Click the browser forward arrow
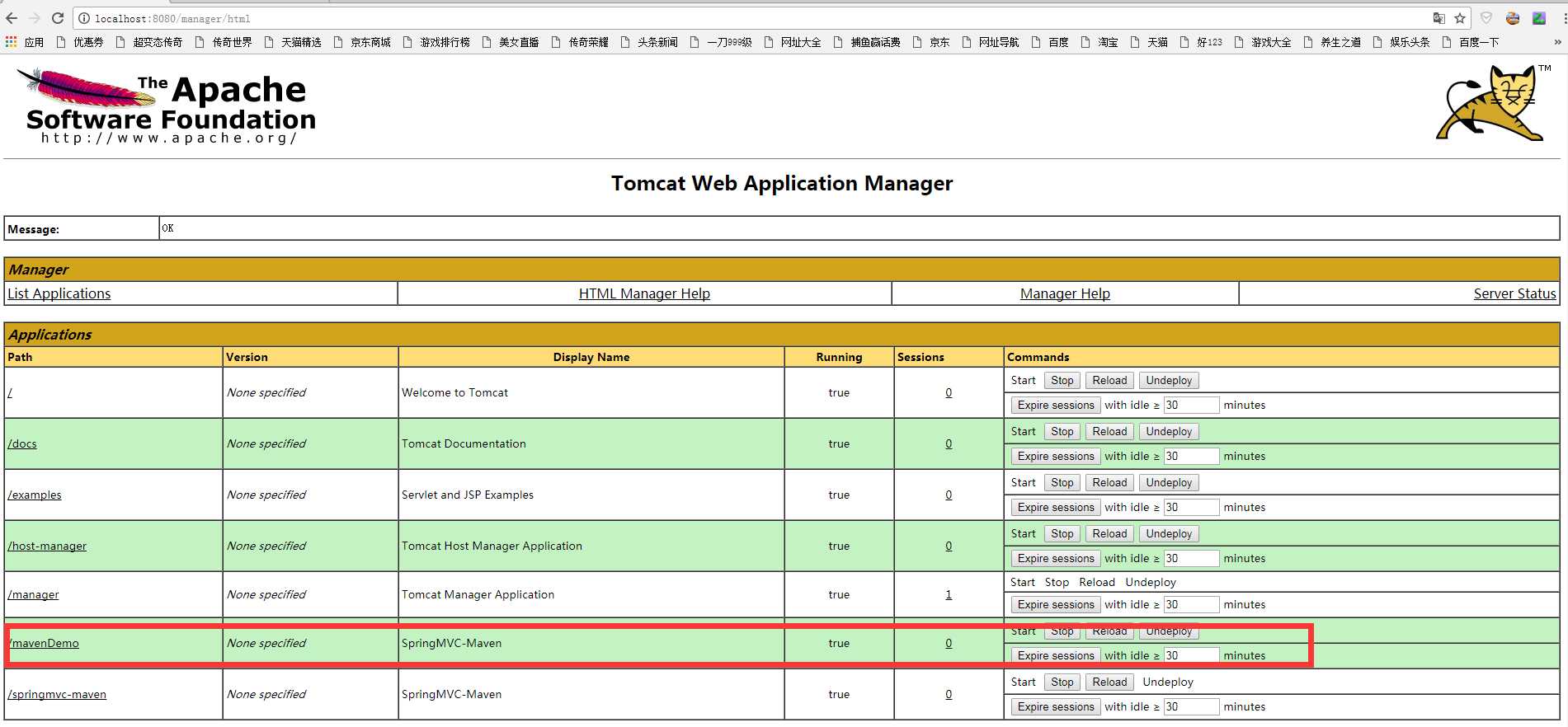Screen dimensions: 1568x727 pos(35,18)
